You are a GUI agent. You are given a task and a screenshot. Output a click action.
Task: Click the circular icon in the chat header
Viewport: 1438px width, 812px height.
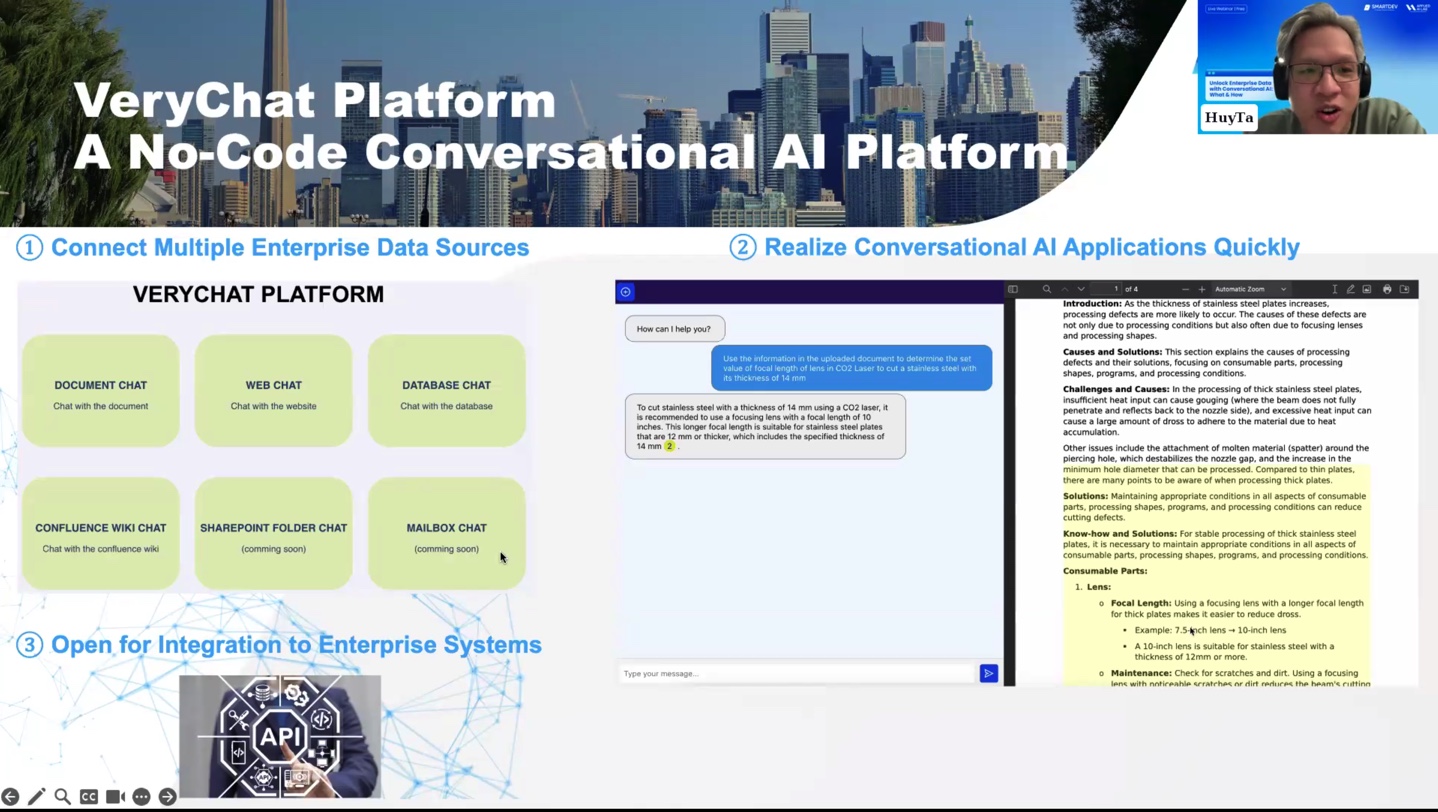[626, 292]
